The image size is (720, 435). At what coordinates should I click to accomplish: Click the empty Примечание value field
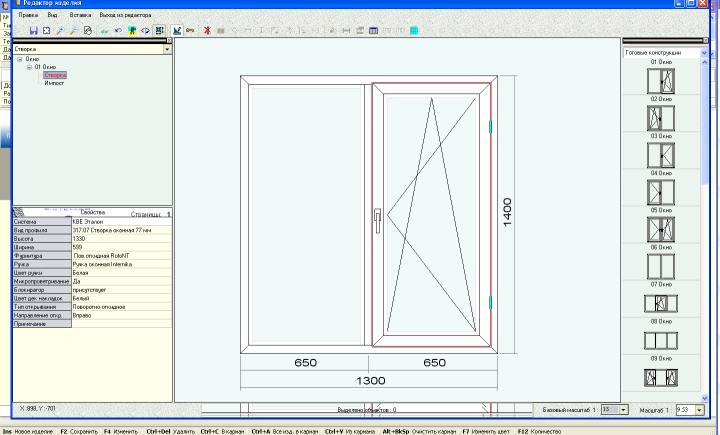tap(122, 324)
